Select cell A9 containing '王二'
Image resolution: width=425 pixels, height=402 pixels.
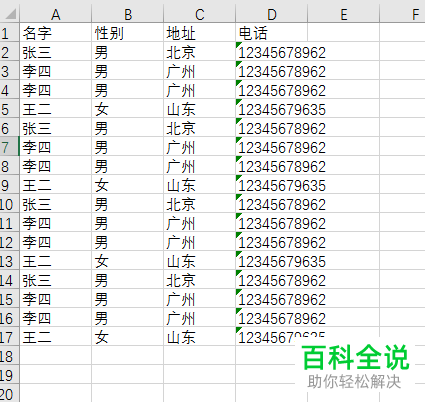tap(55, 185)
